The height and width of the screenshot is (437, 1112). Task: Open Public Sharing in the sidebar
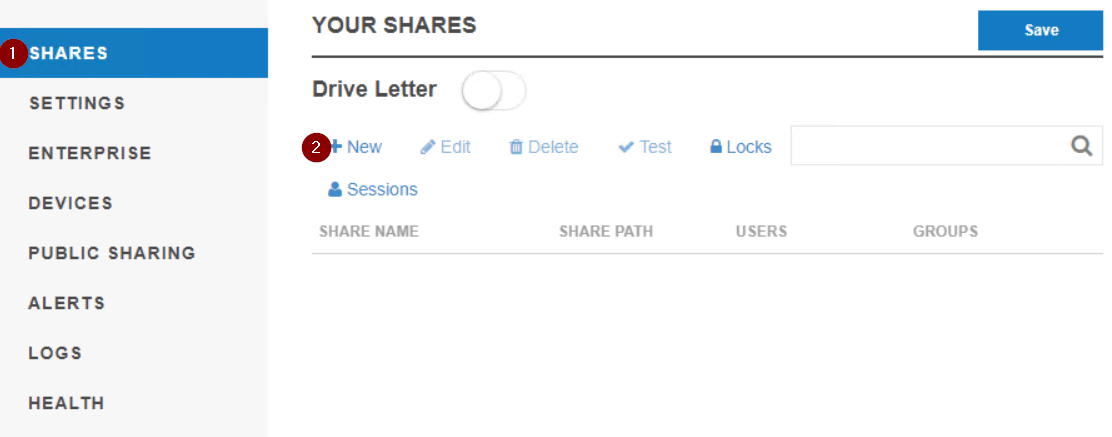[x=112, y=253]
